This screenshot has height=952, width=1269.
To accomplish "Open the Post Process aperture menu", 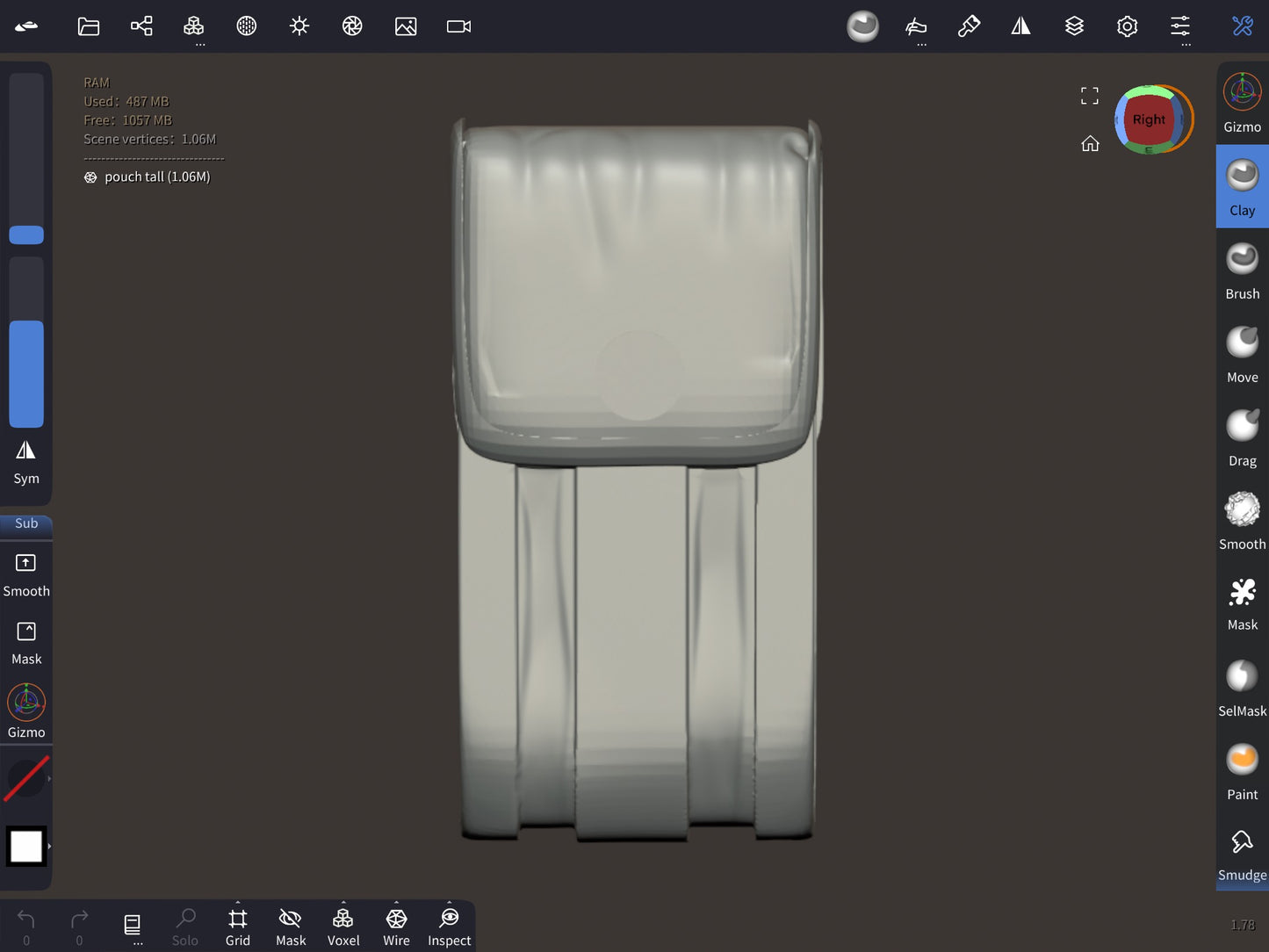I will (x=352, y=26).
